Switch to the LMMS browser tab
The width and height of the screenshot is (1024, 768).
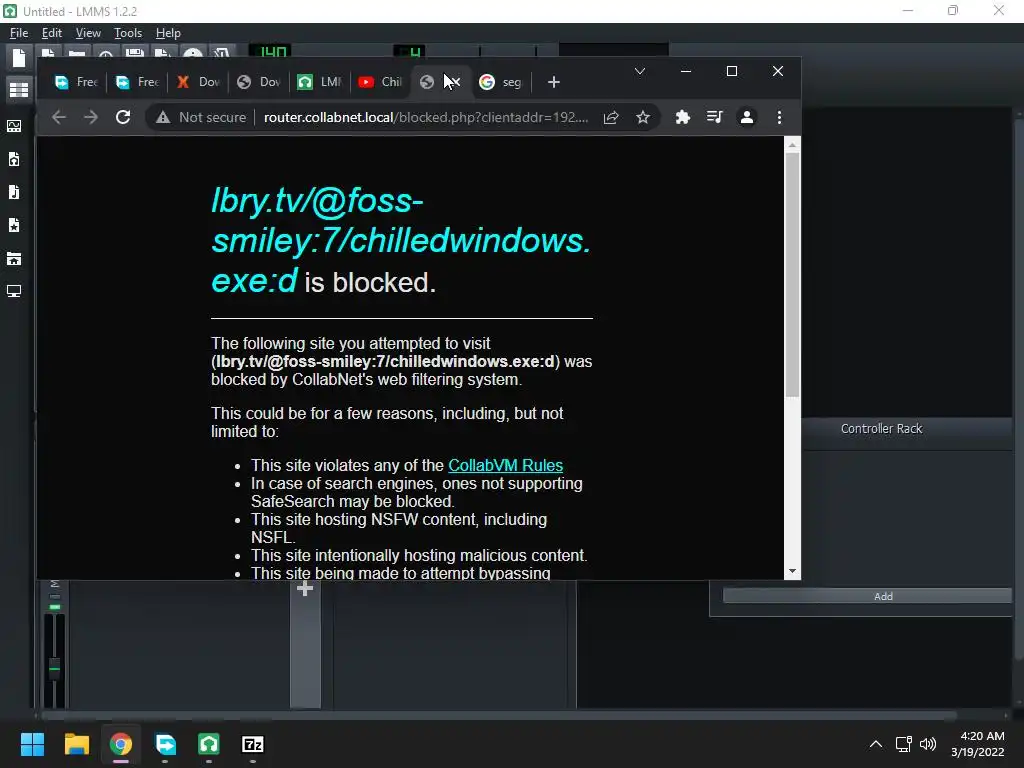tap(320, 82)
